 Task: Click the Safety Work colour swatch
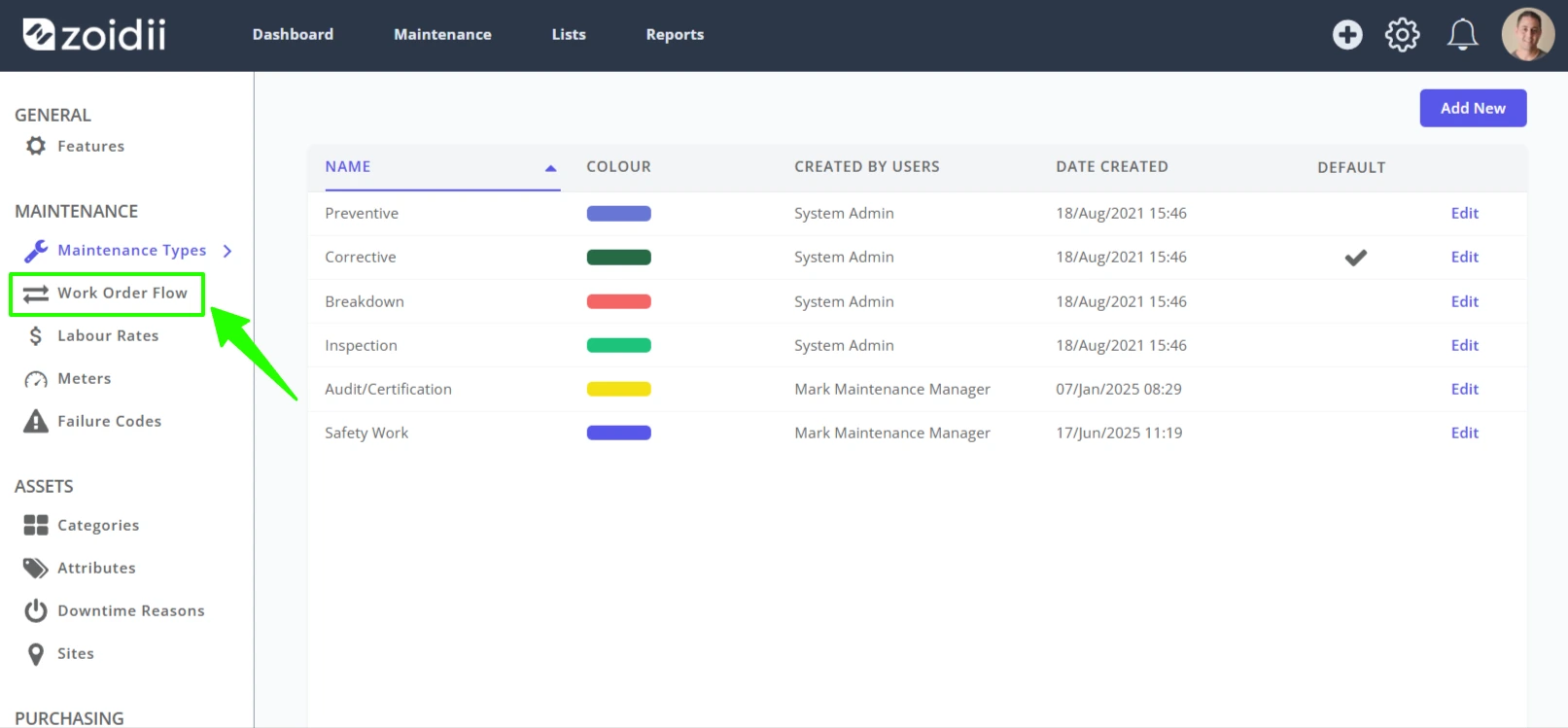(618, 433)
